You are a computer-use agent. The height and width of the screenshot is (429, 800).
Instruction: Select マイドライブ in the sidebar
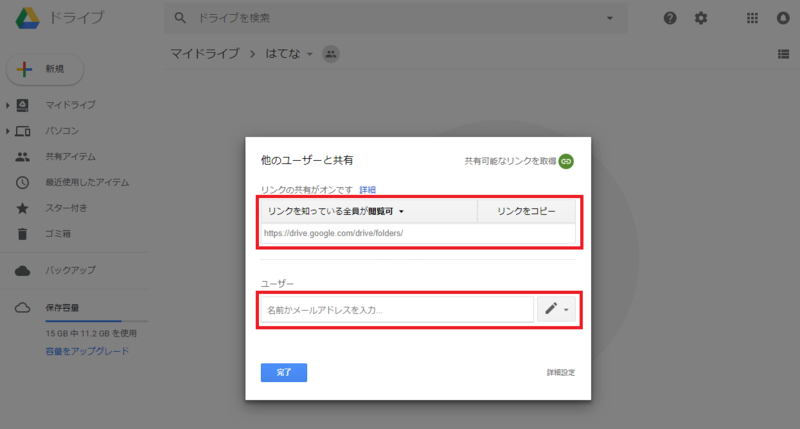click(x=70, y=105)
